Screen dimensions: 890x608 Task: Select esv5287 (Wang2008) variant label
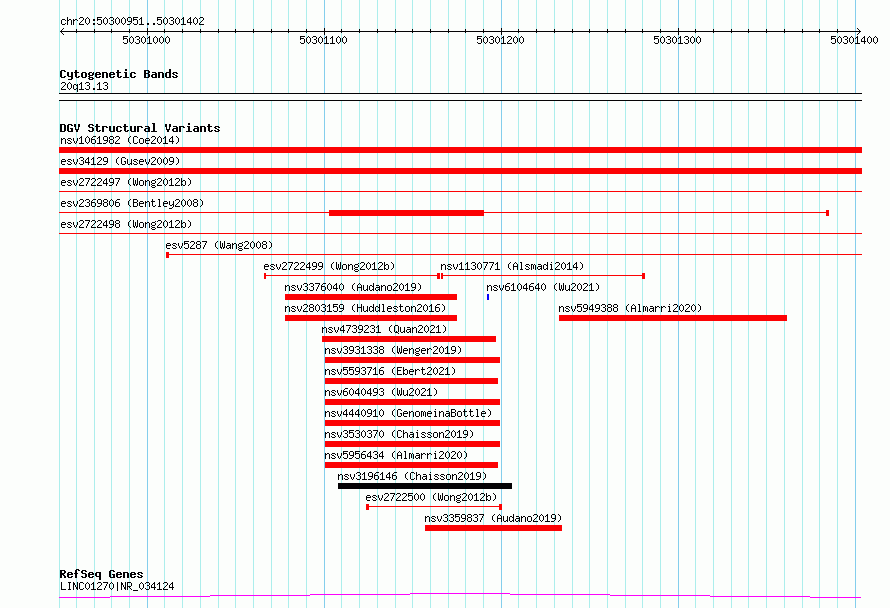(x=219, y=245)
